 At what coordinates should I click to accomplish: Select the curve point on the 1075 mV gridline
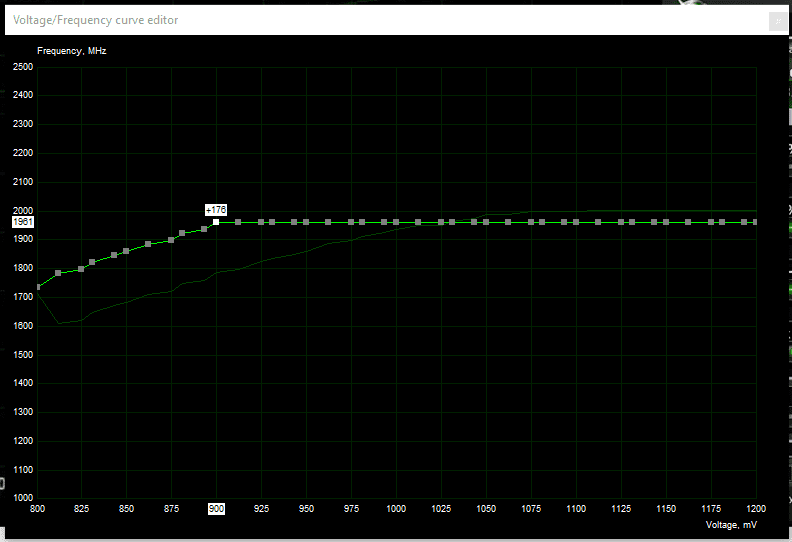pyautogui.click(x=531, y=222)
